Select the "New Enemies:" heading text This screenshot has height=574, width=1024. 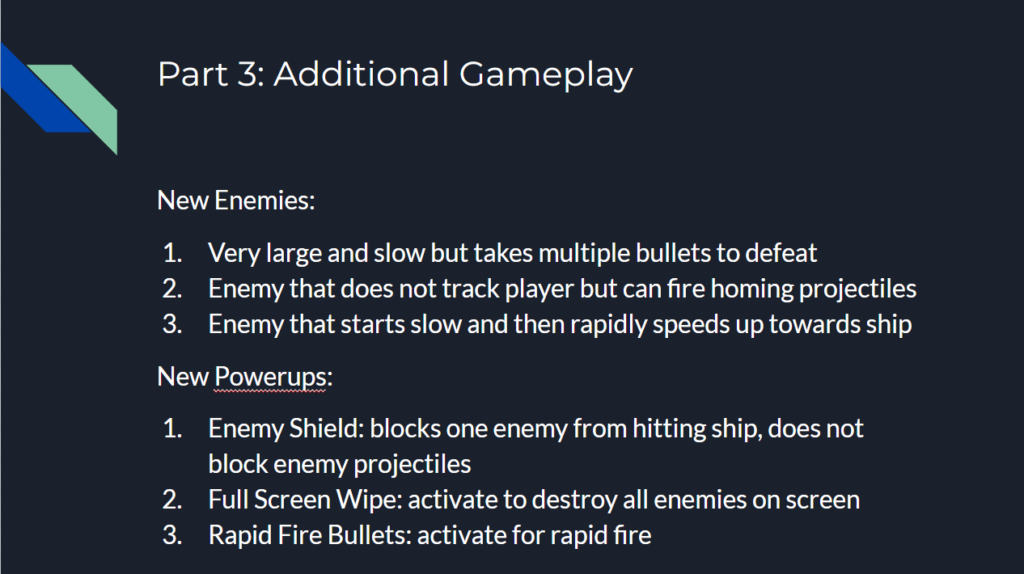[236, 200]
